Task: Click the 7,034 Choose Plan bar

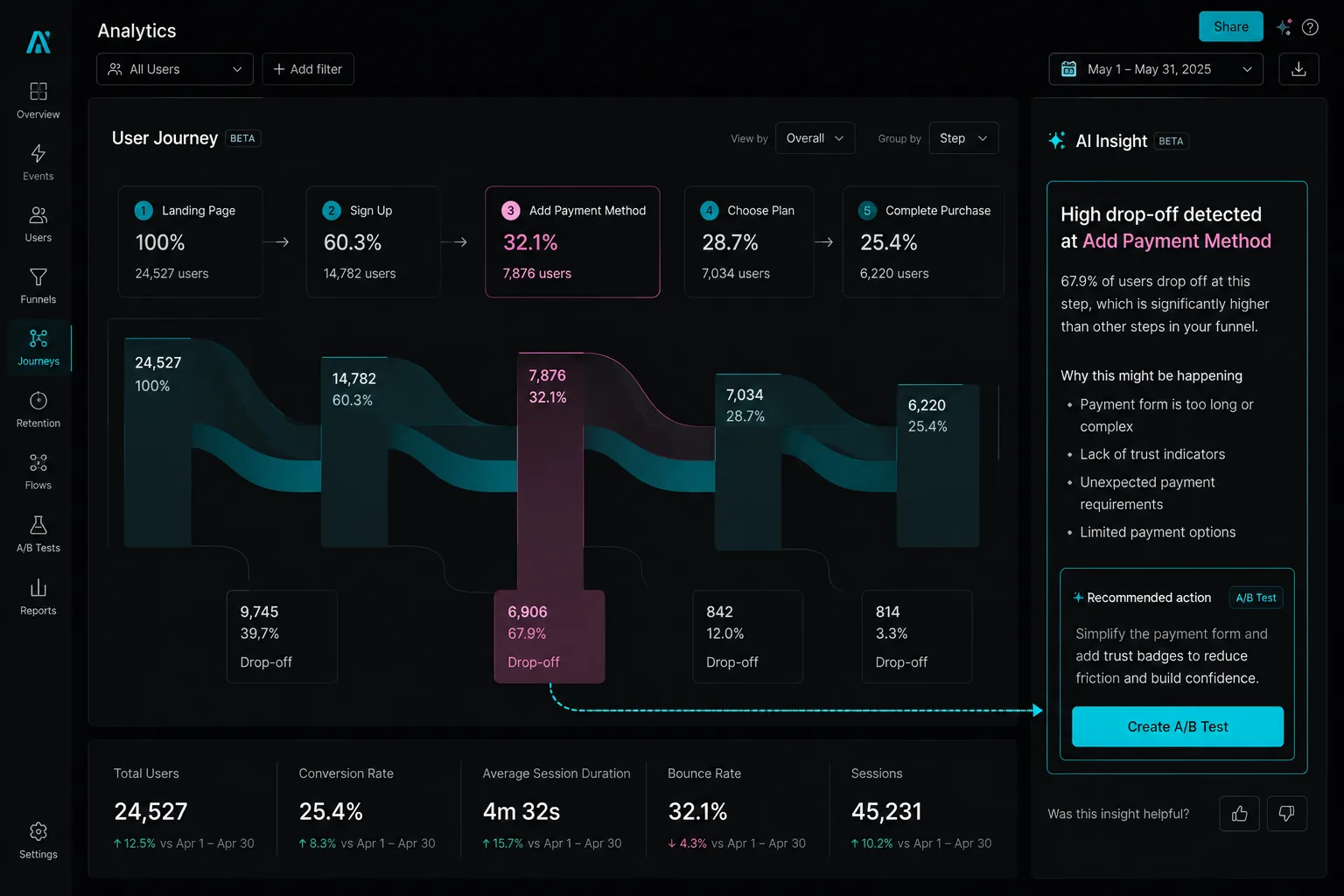Action: tap(748, 462)
